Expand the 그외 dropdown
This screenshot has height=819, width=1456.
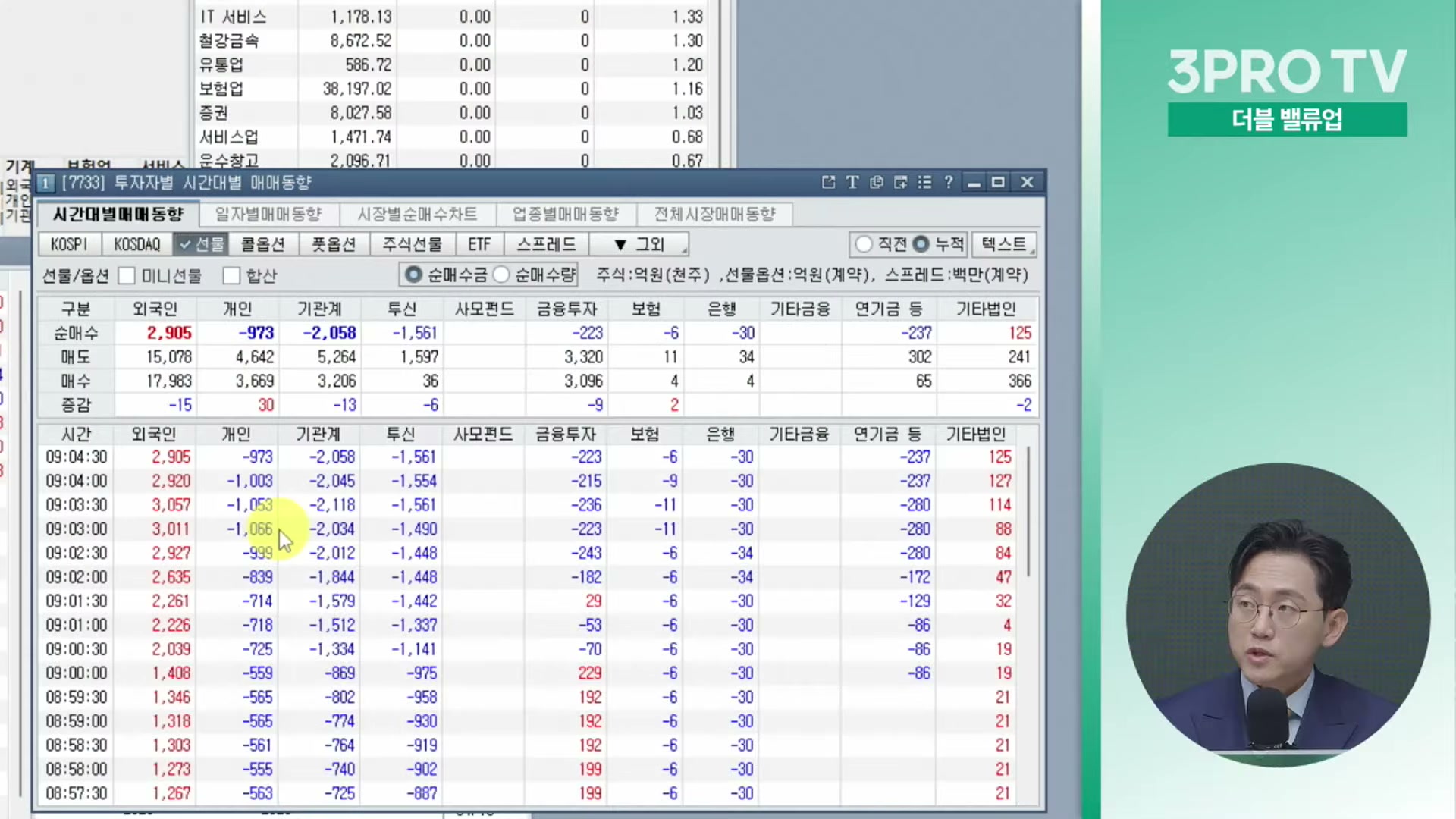point(639,244)
